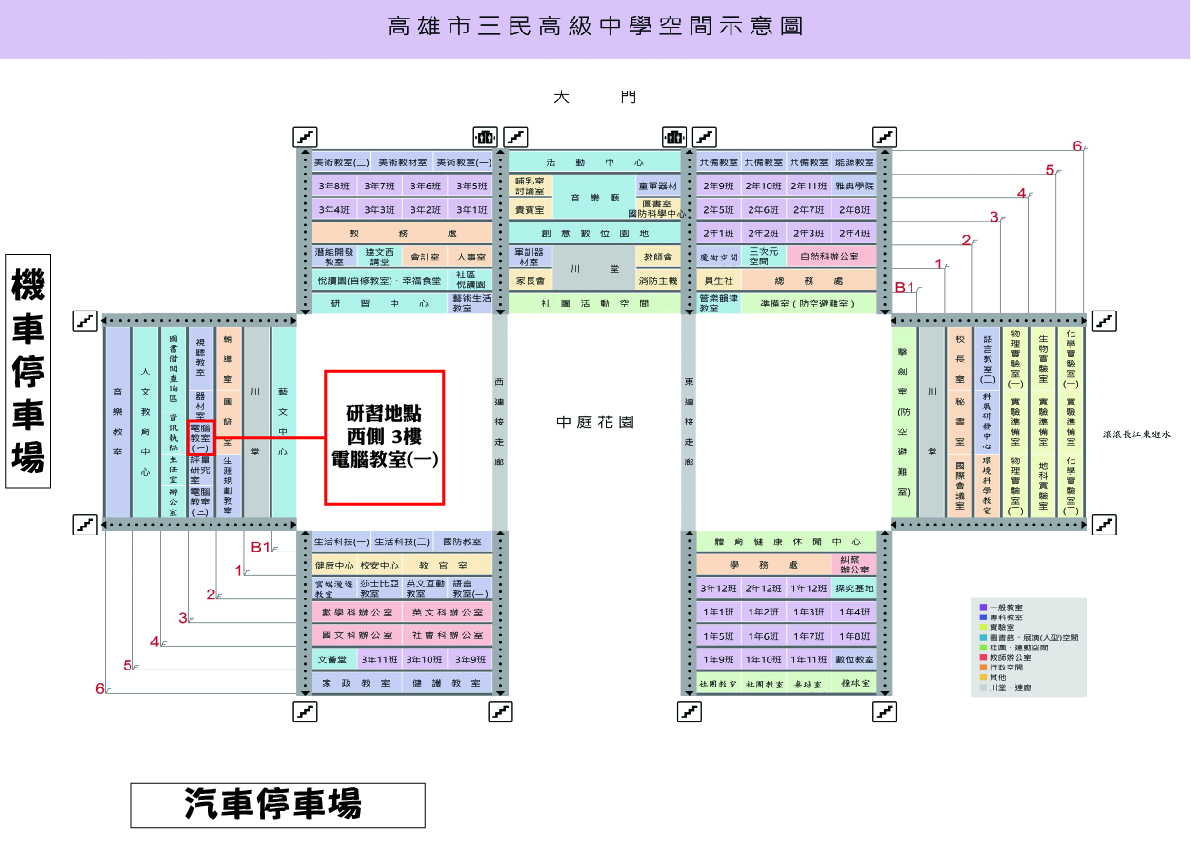Click the stairs icon below 健護教室
The width and height of the screenshot is (1191, 842).
click(500, 711)
